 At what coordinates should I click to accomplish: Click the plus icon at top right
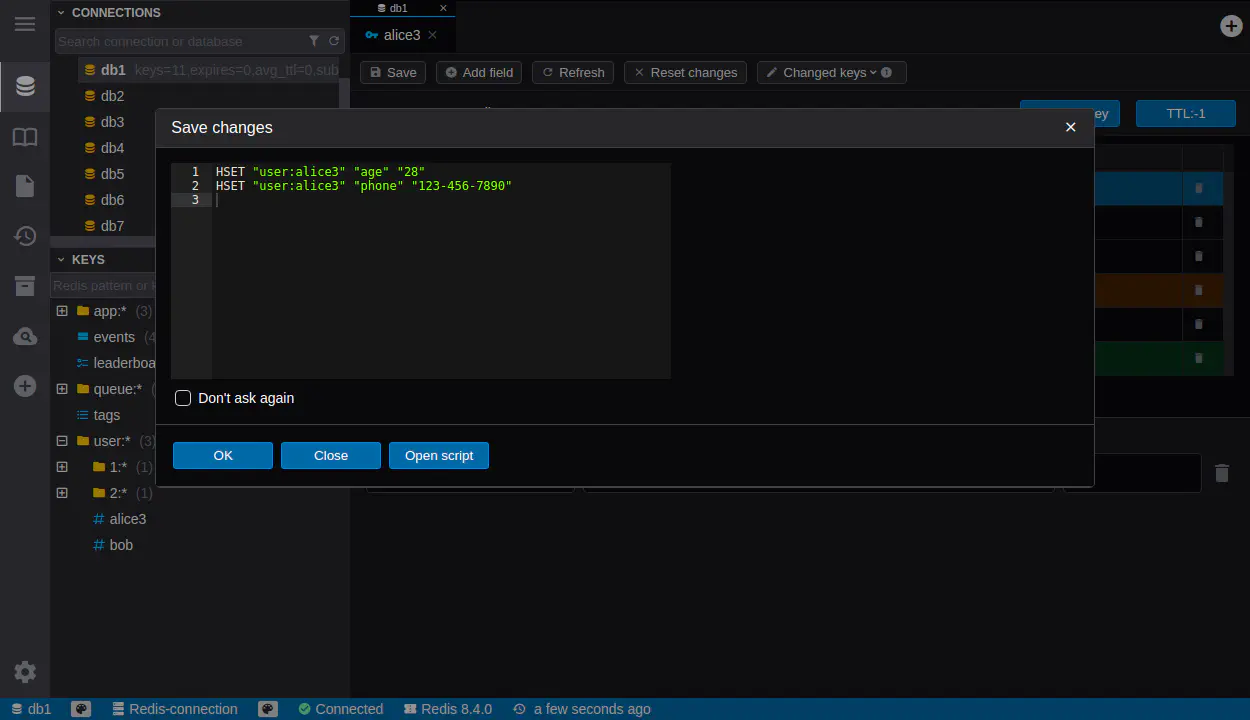coord(1232,26)
